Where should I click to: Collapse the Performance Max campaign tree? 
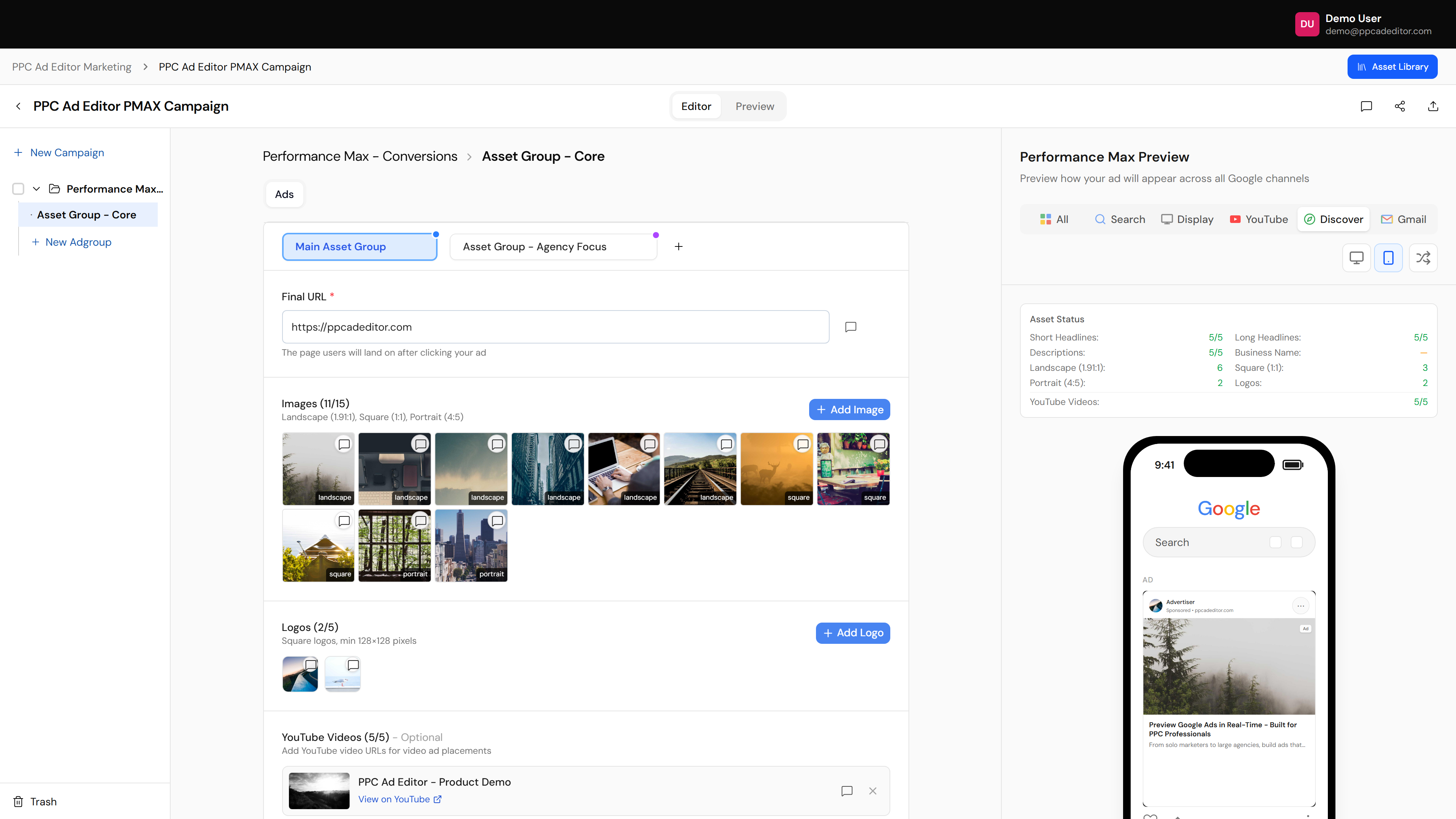click(36, 189)
